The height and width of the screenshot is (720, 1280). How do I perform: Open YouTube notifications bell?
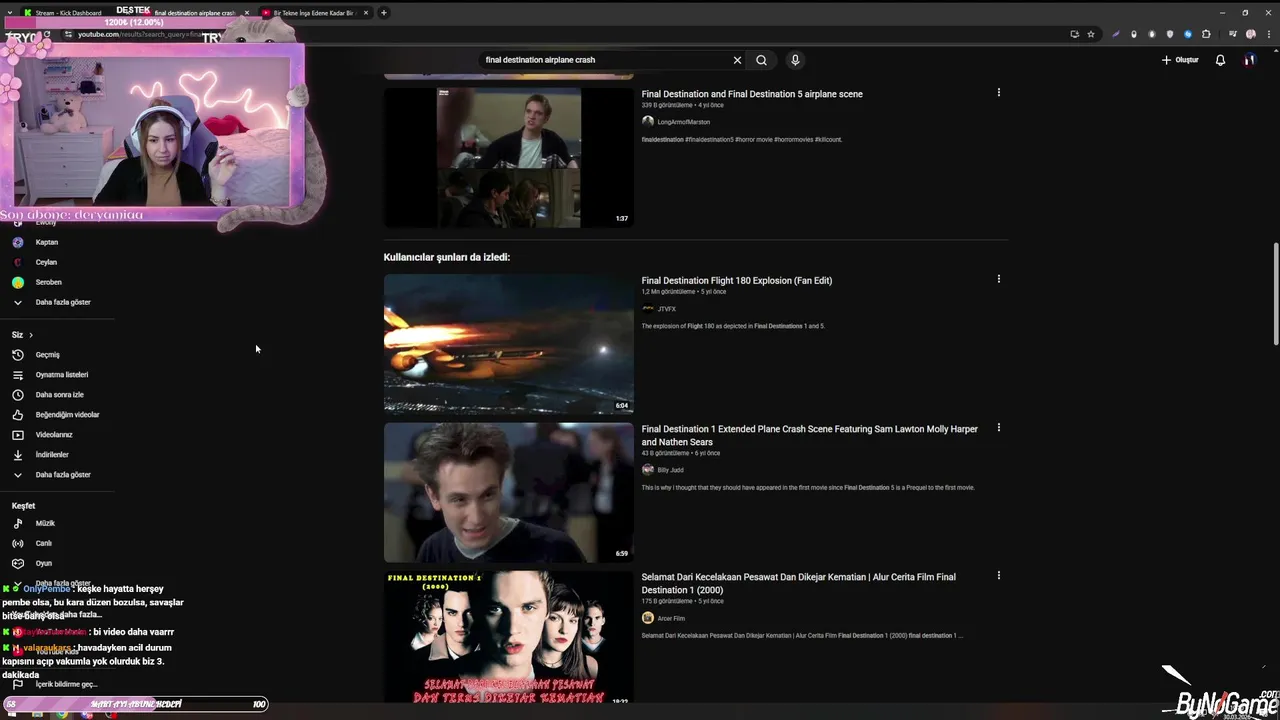point(1220,60)
